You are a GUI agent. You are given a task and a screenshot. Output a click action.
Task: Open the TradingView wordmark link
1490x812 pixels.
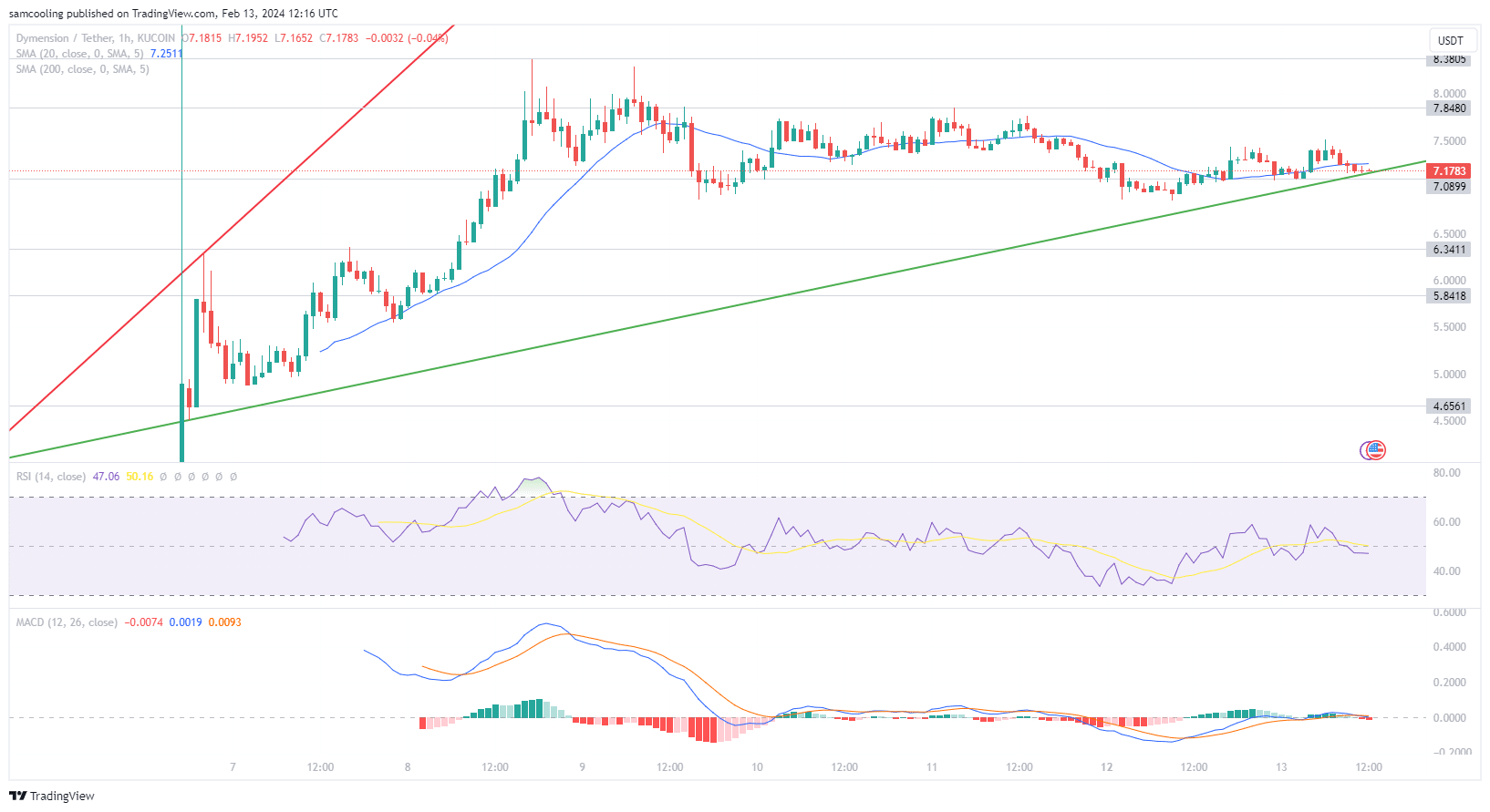click(x=62, y=796)
